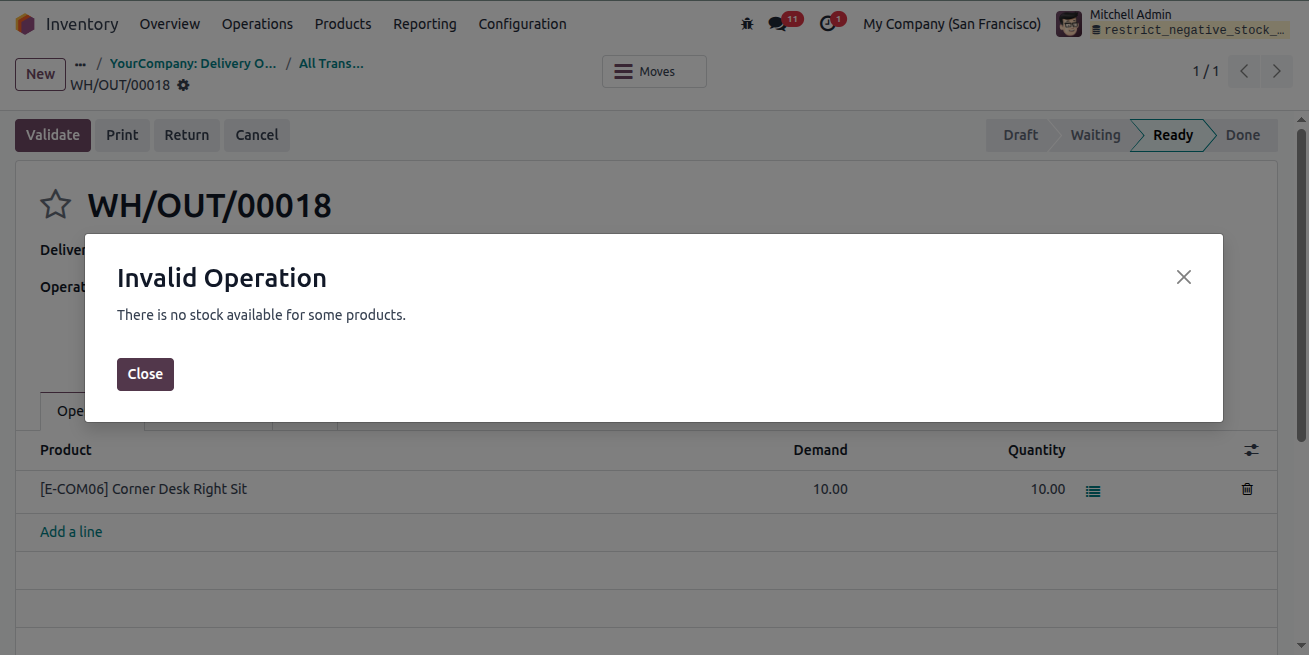The width and height of the screenshot is (1309, 655).
Task: Open the activities clock icon
Action: [827, 24]
